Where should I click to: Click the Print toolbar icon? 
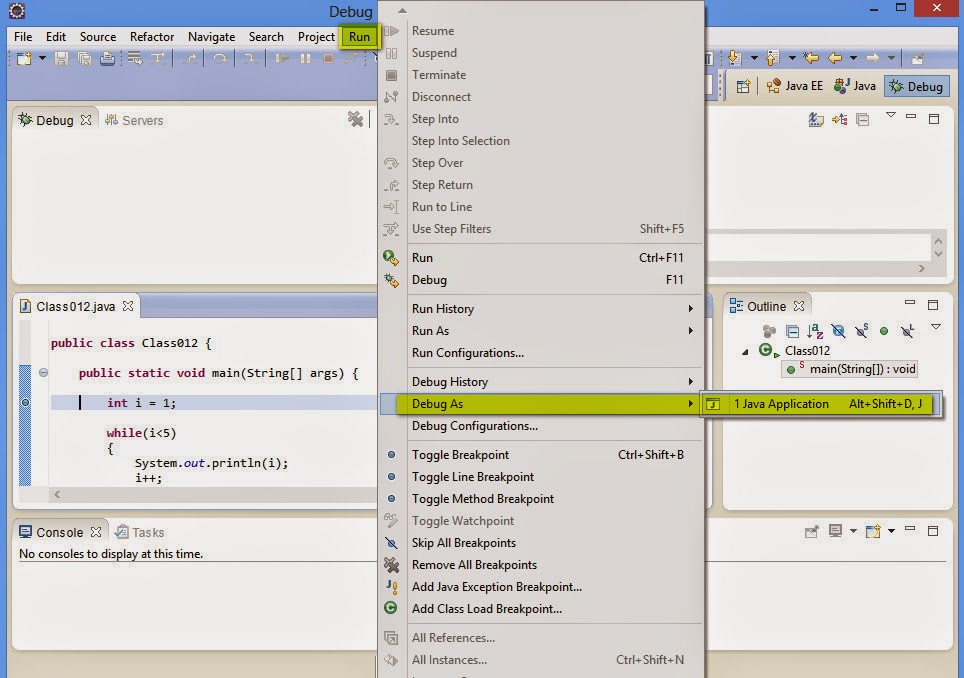(108, 58)
